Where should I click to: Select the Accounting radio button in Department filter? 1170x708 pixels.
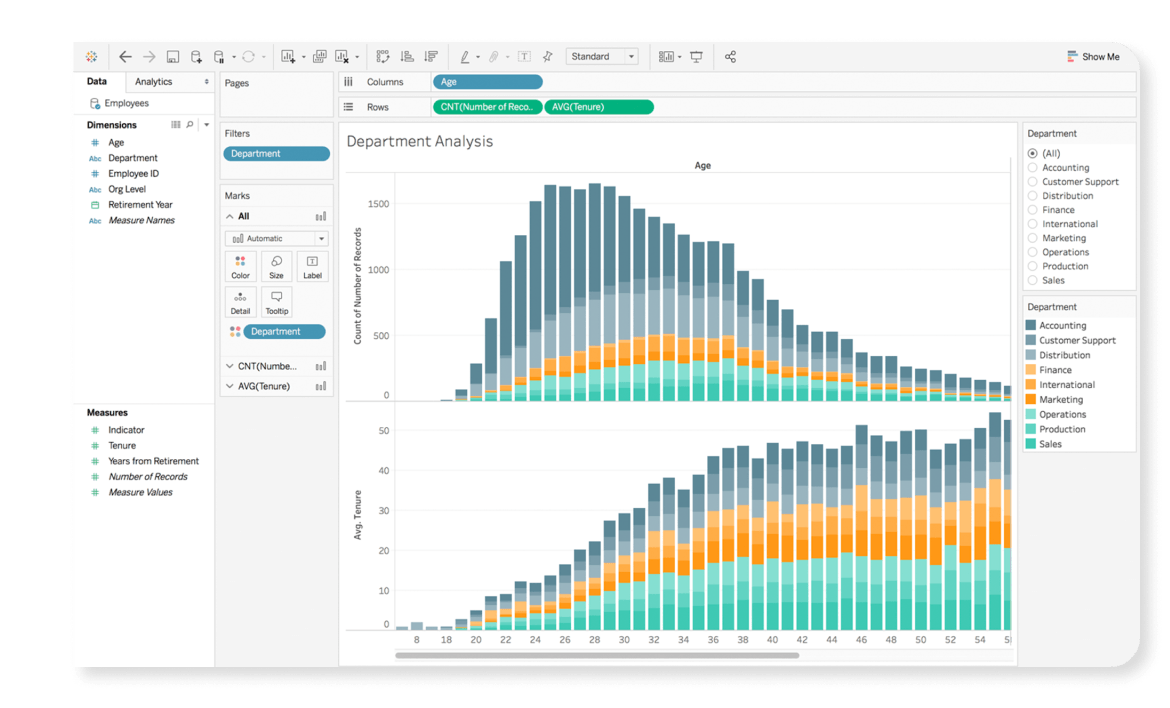click(x=1031, y=167)
